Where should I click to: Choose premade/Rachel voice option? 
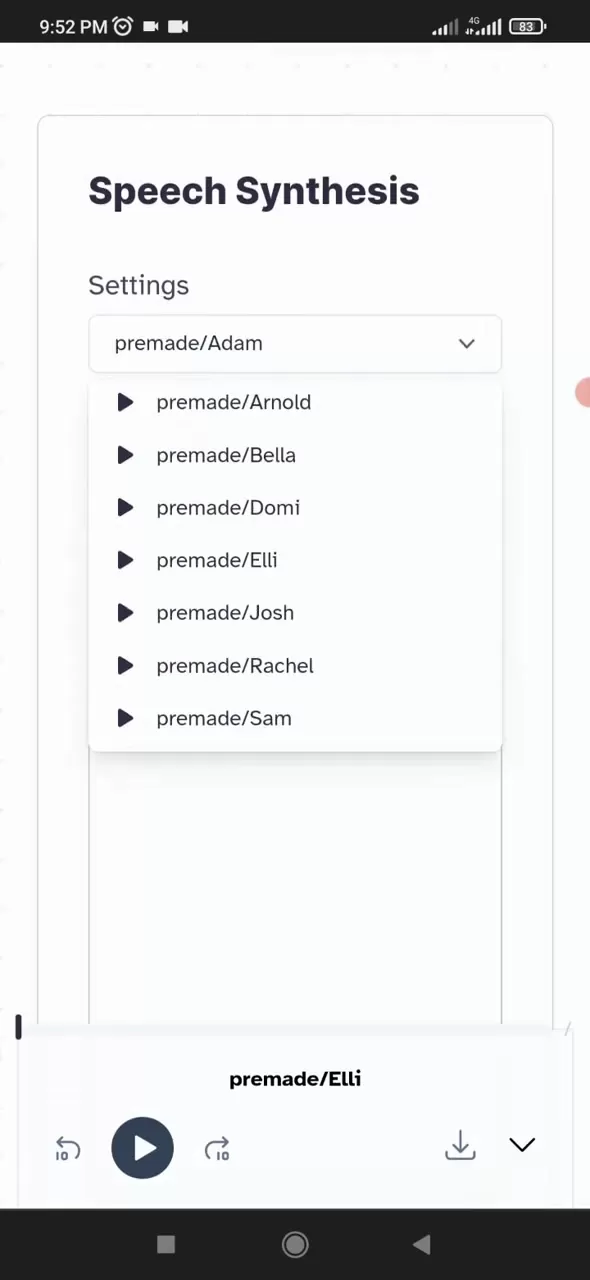point(235,666)
